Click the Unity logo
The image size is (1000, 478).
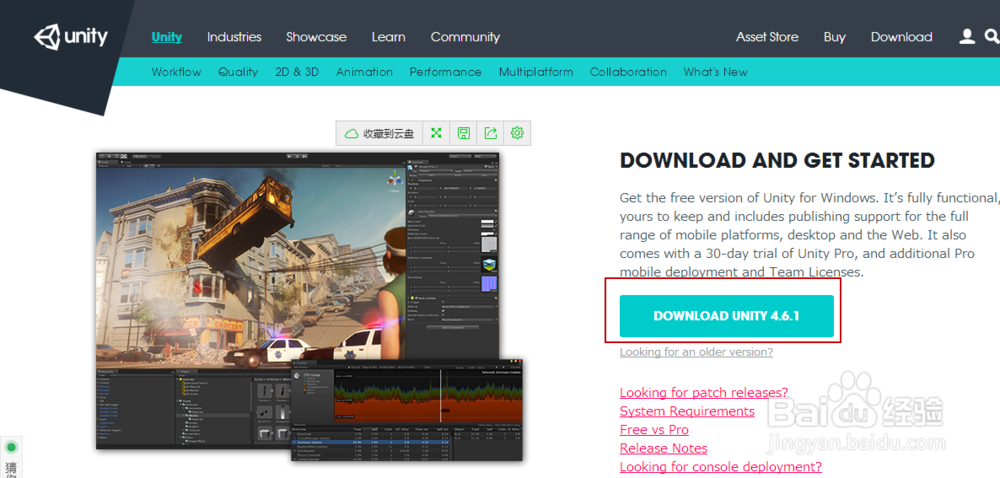point(71,38)
